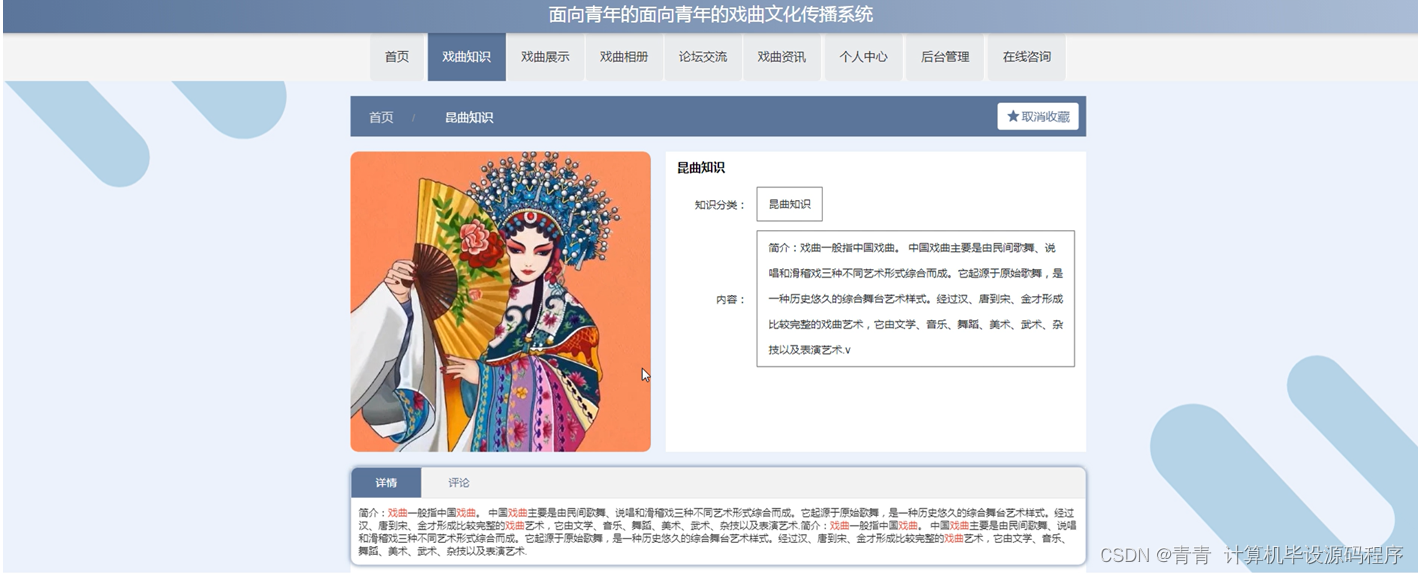
Task: Open 后台管理 in the navigation bar
Action: 945,57
